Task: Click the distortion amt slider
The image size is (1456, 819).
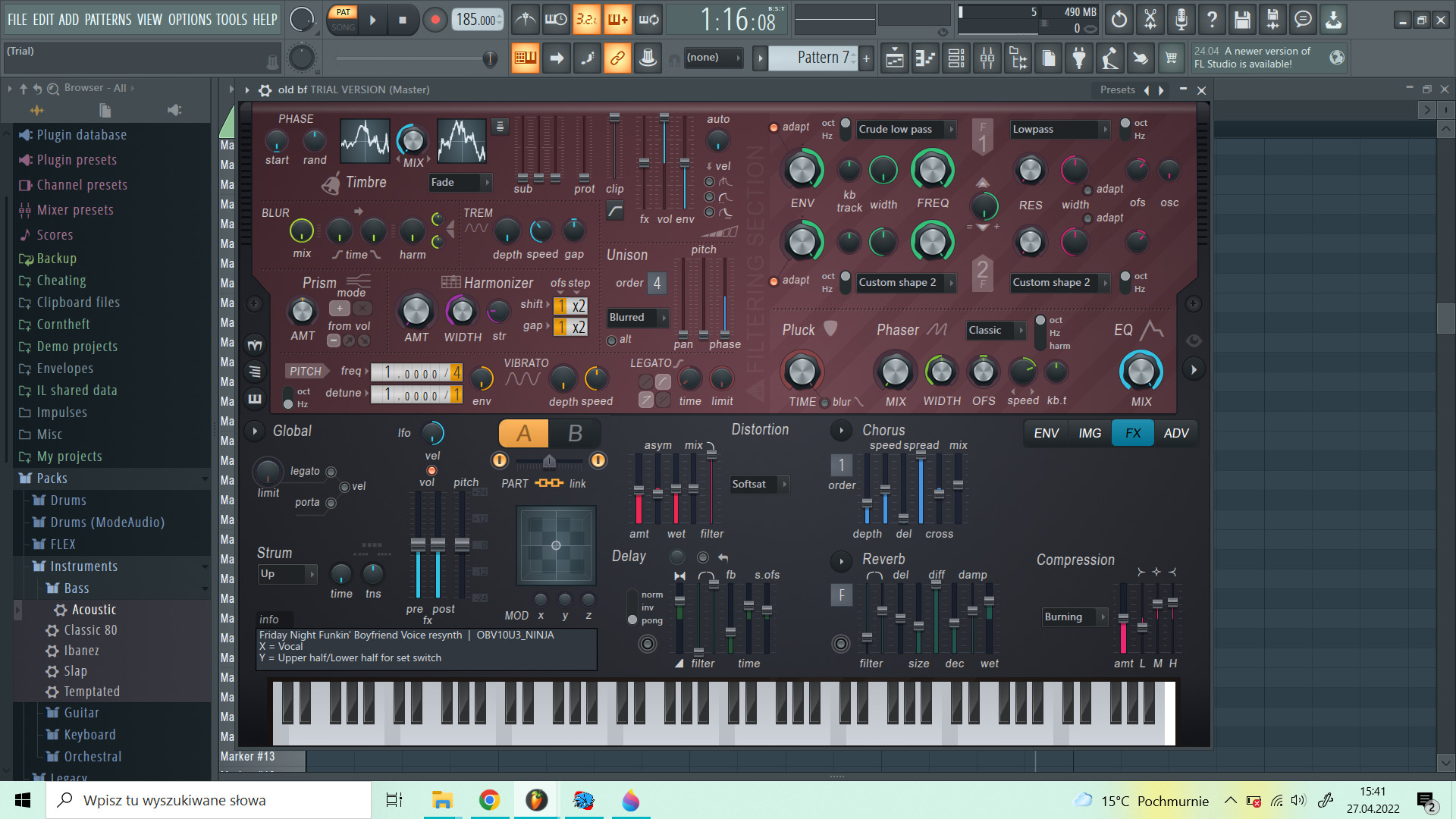Action: click(x=639, y=489)
